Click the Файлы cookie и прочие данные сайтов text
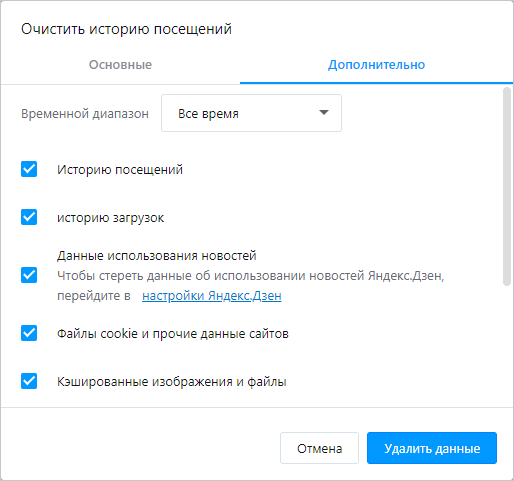The width and height of the screenshot is (514, 481). 173,333
